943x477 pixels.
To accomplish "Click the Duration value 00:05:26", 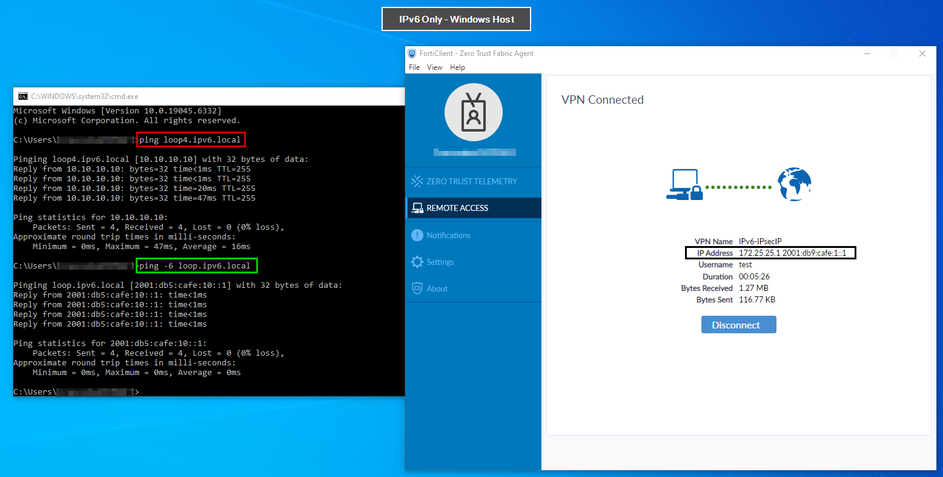I will point(754,277).
